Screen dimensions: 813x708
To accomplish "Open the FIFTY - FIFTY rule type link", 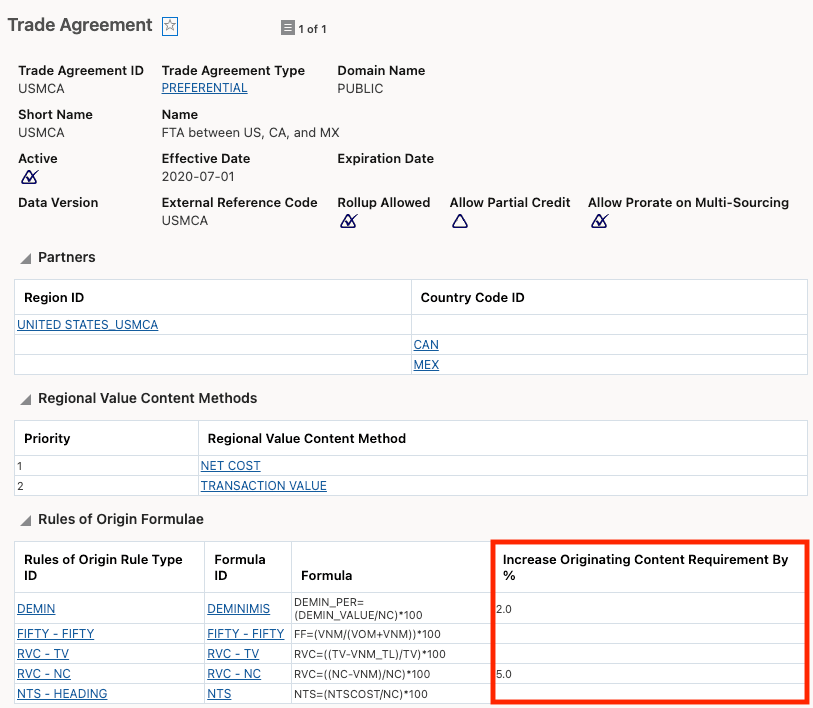I will pyautogui.click(x=56, y=633).
